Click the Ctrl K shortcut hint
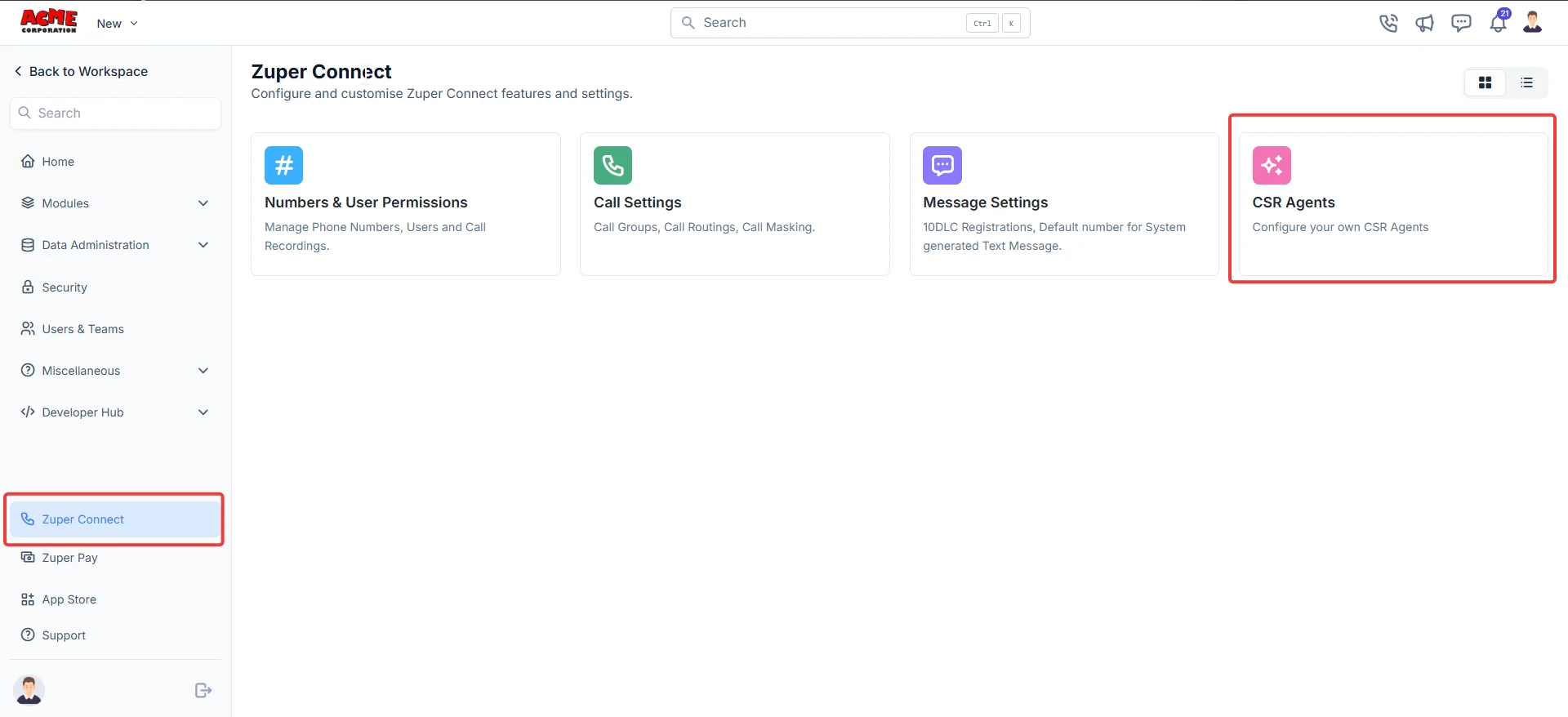 pos(993,23)
